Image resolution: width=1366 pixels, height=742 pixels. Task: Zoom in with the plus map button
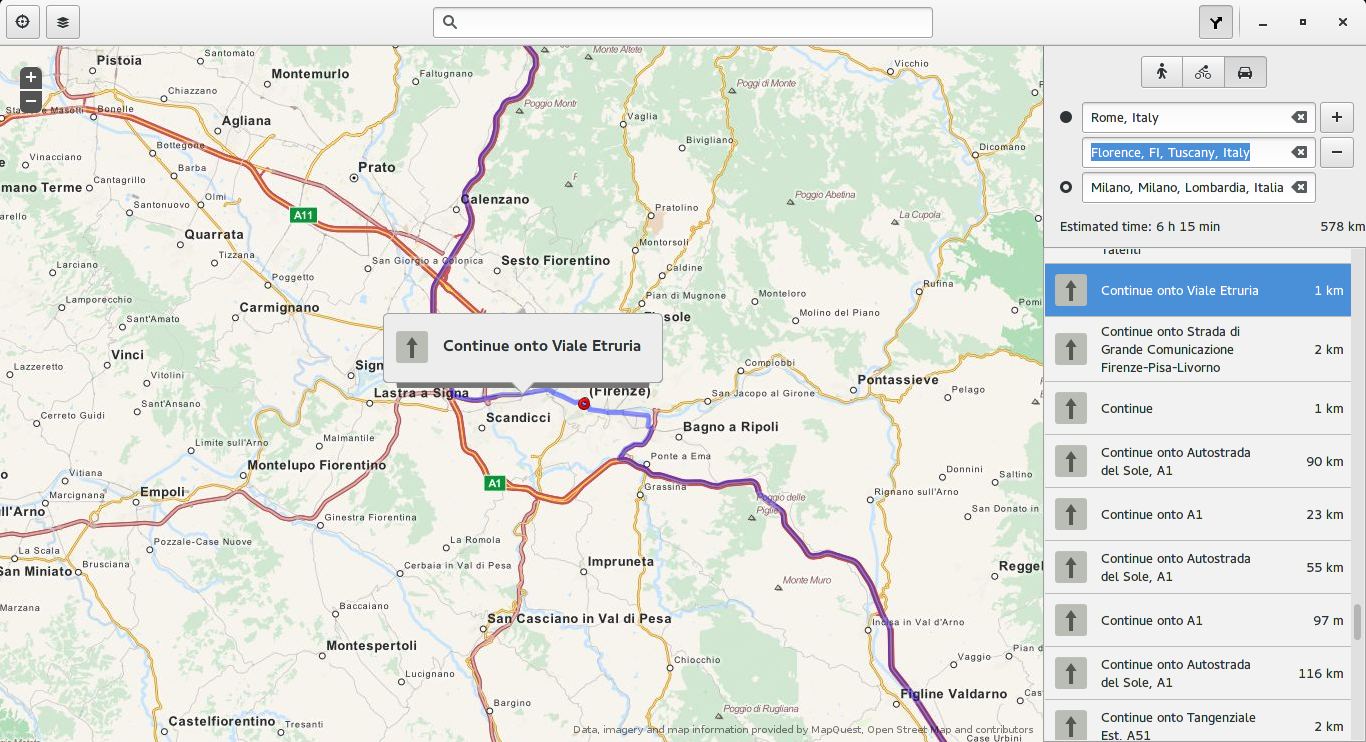click(x=31, y=77)
